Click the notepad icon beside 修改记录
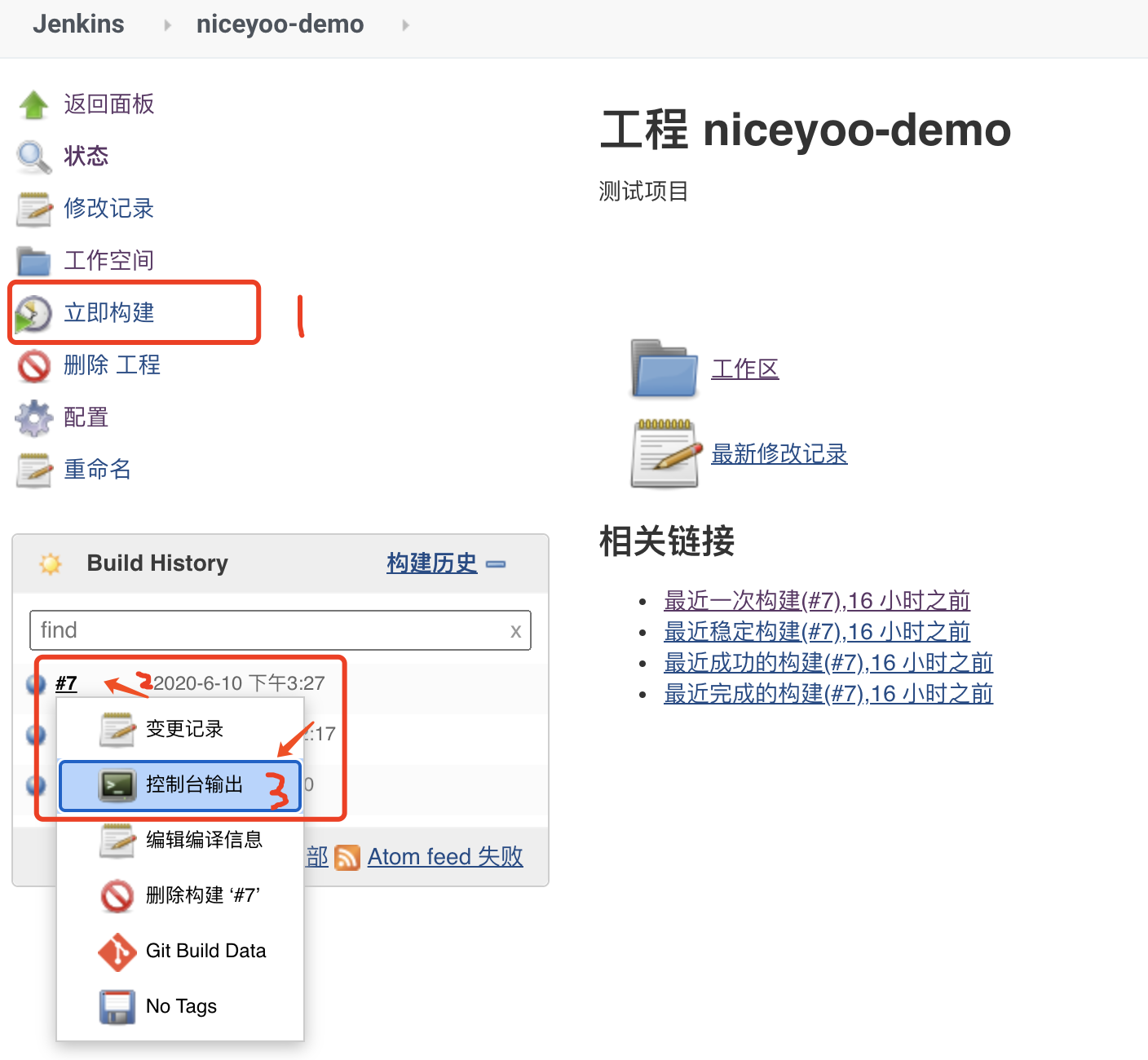 pyautogui.click(x=34, y=209)
